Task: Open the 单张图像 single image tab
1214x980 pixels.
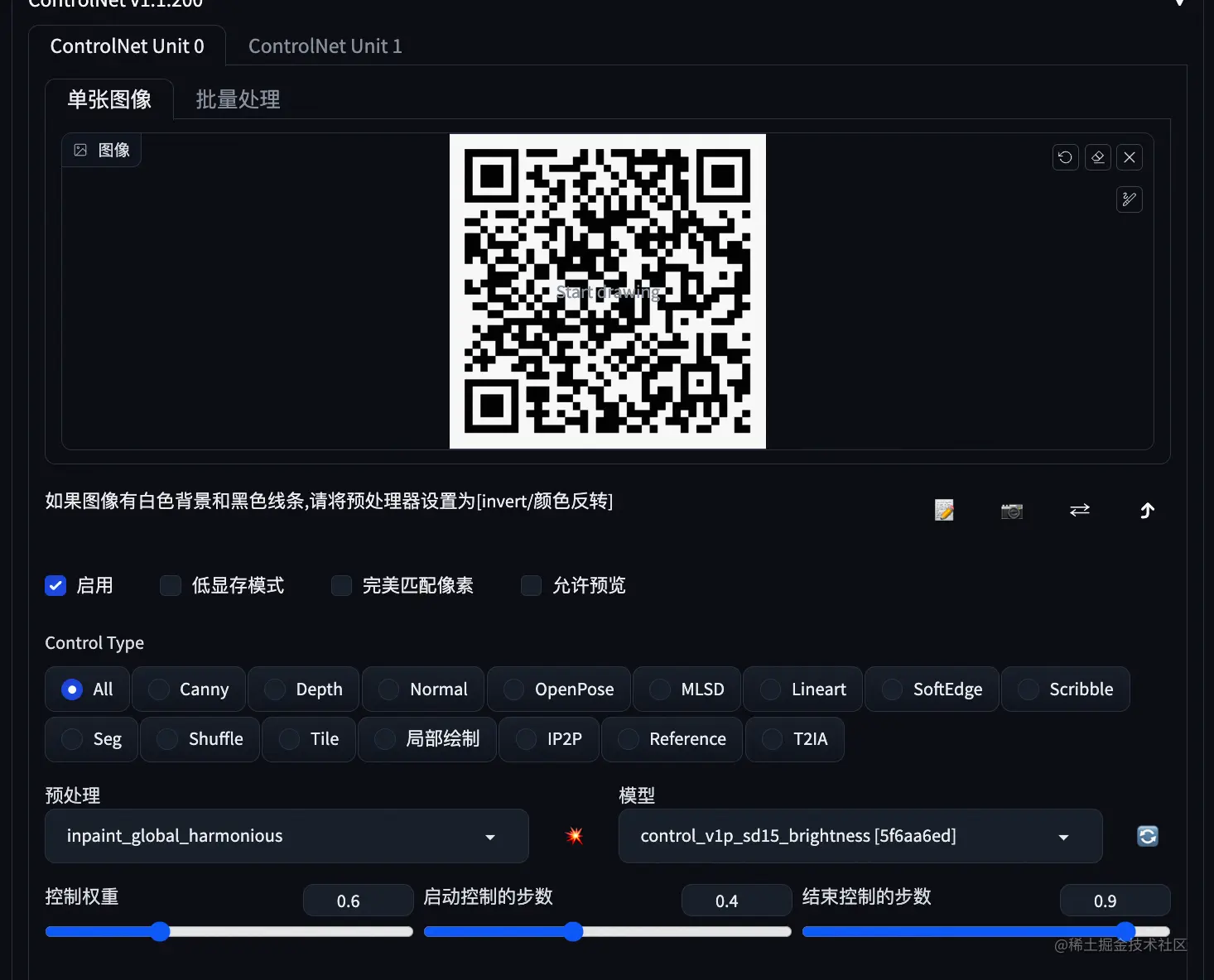Action: pyautogui.click(x=109, y=99)
